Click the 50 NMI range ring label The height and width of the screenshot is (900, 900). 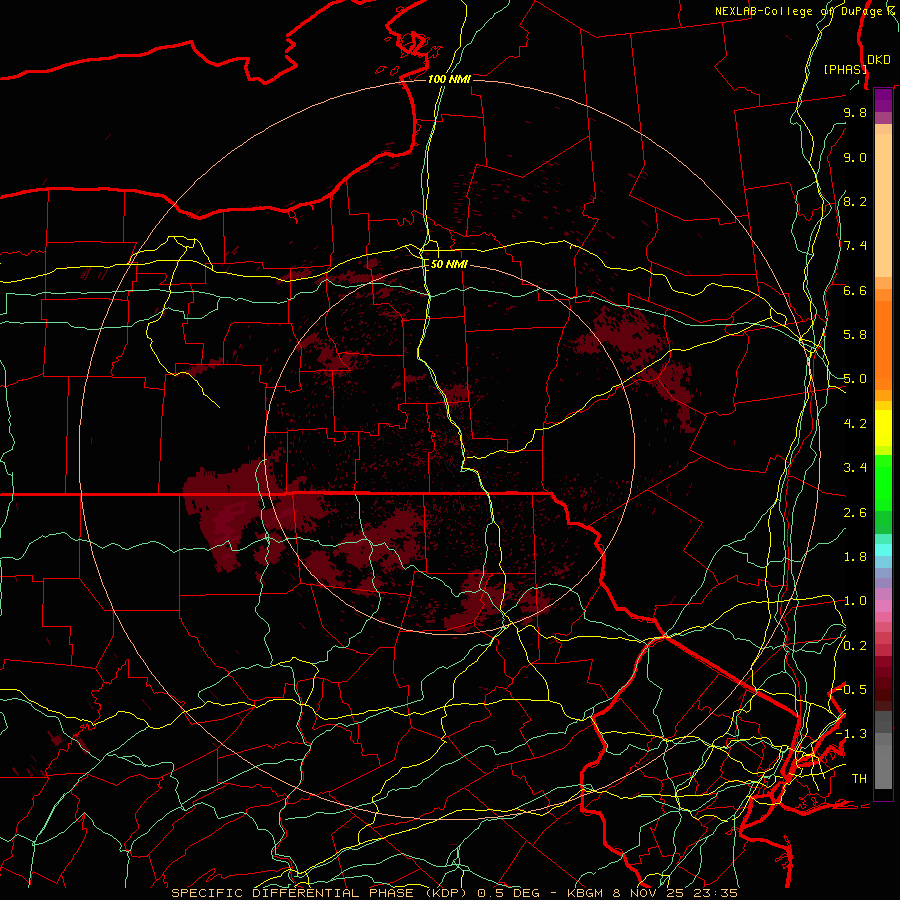click(x=449, y=264)
